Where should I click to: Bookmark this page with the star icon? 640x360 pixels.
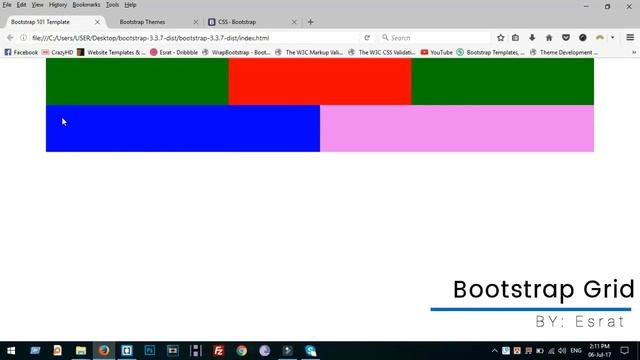click(500, 38)
